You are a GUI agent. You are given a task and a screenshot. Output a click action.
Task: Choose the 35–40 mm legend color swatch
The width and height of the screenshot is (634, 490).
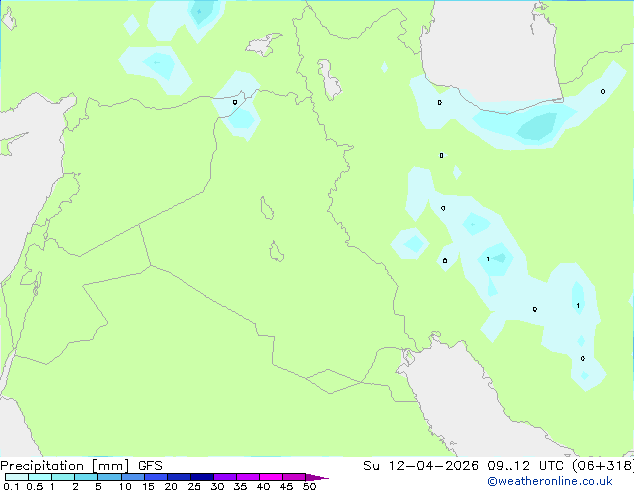point(247,477)
